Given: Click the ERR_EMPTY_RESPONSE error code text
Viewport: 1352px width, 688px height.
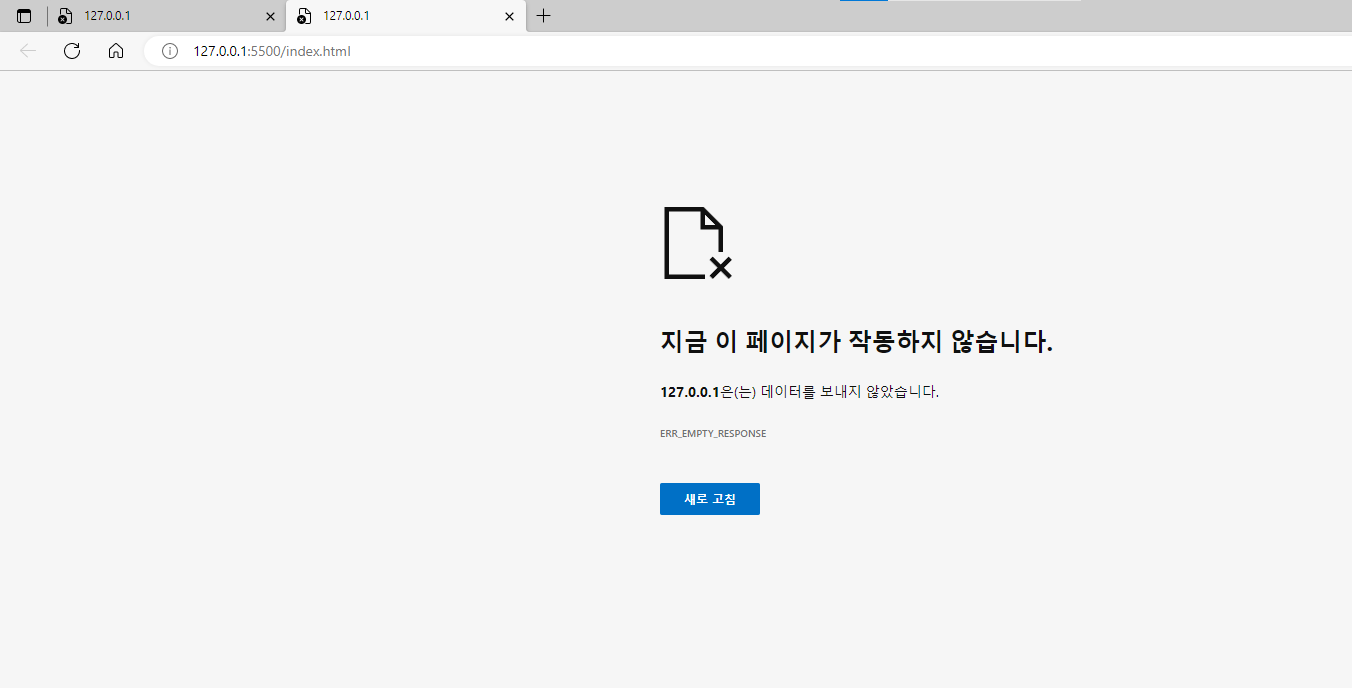Looking at the screenshot, I should tap(713, 434).
